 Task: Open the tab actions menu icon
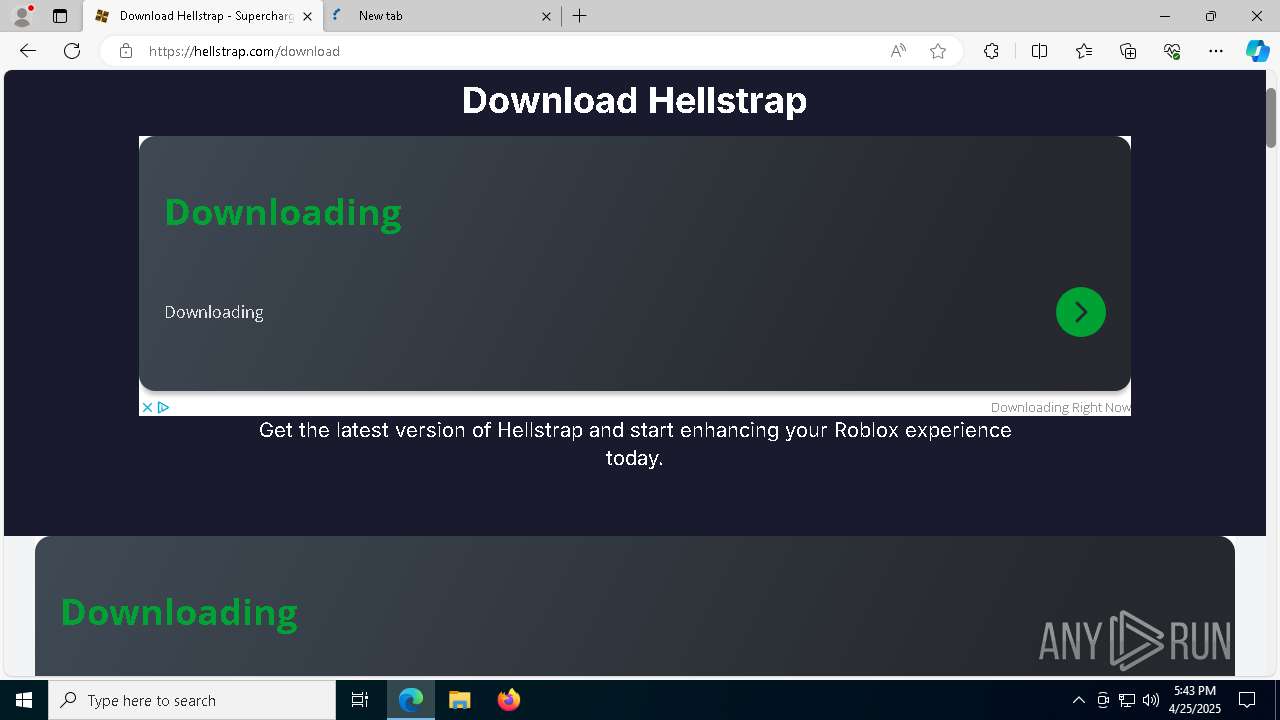coord(60,16)
